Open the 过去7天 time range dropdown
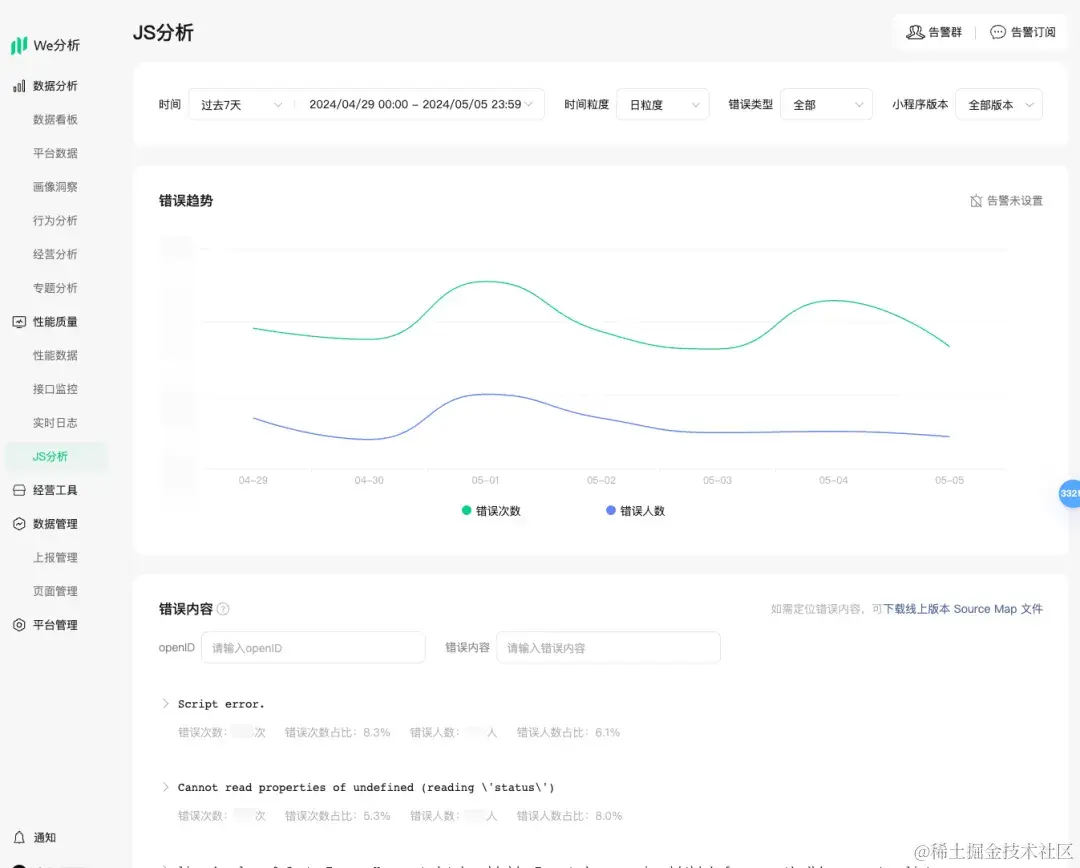 tap(241, 105)
